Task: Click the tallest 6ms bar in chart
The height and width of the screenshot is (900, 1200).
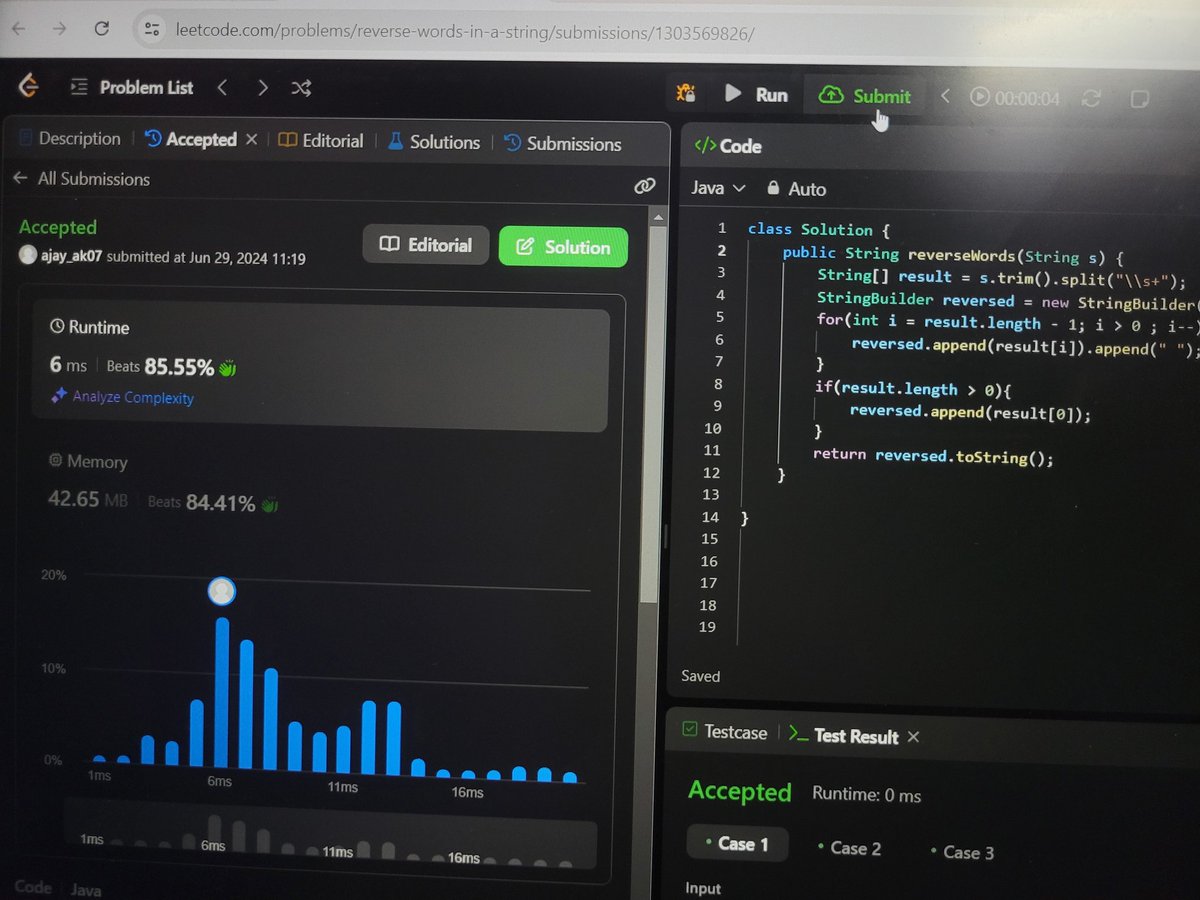Action: [x=222, y=694]
